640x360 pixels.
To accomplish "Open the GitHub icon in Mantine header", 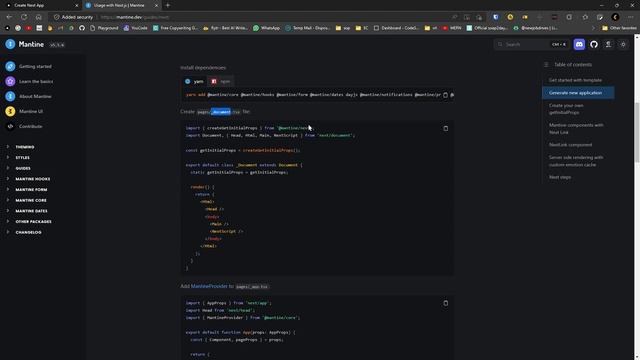I will tap(594, 44).
